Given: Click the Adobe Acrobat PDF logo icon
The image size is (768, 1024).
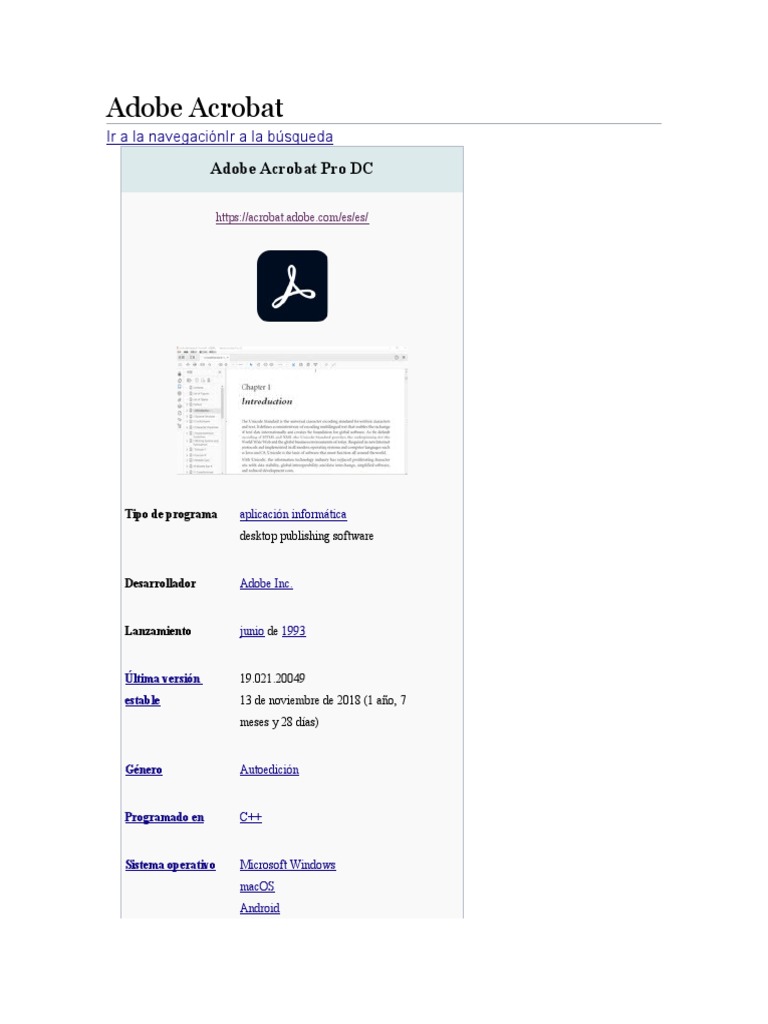Looking at the screenshot, I should click(x=292, y=285).
